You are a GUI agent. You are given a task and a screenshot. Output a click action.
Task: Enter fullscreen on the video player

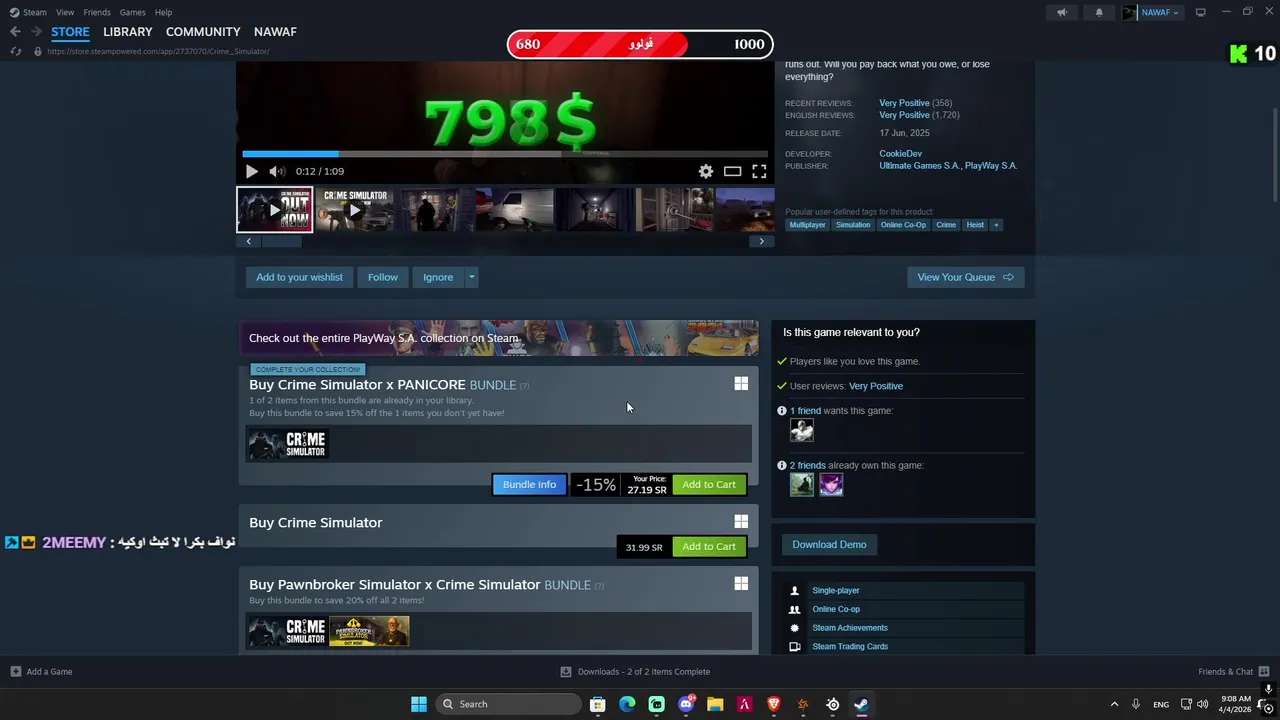pos(759,171)
